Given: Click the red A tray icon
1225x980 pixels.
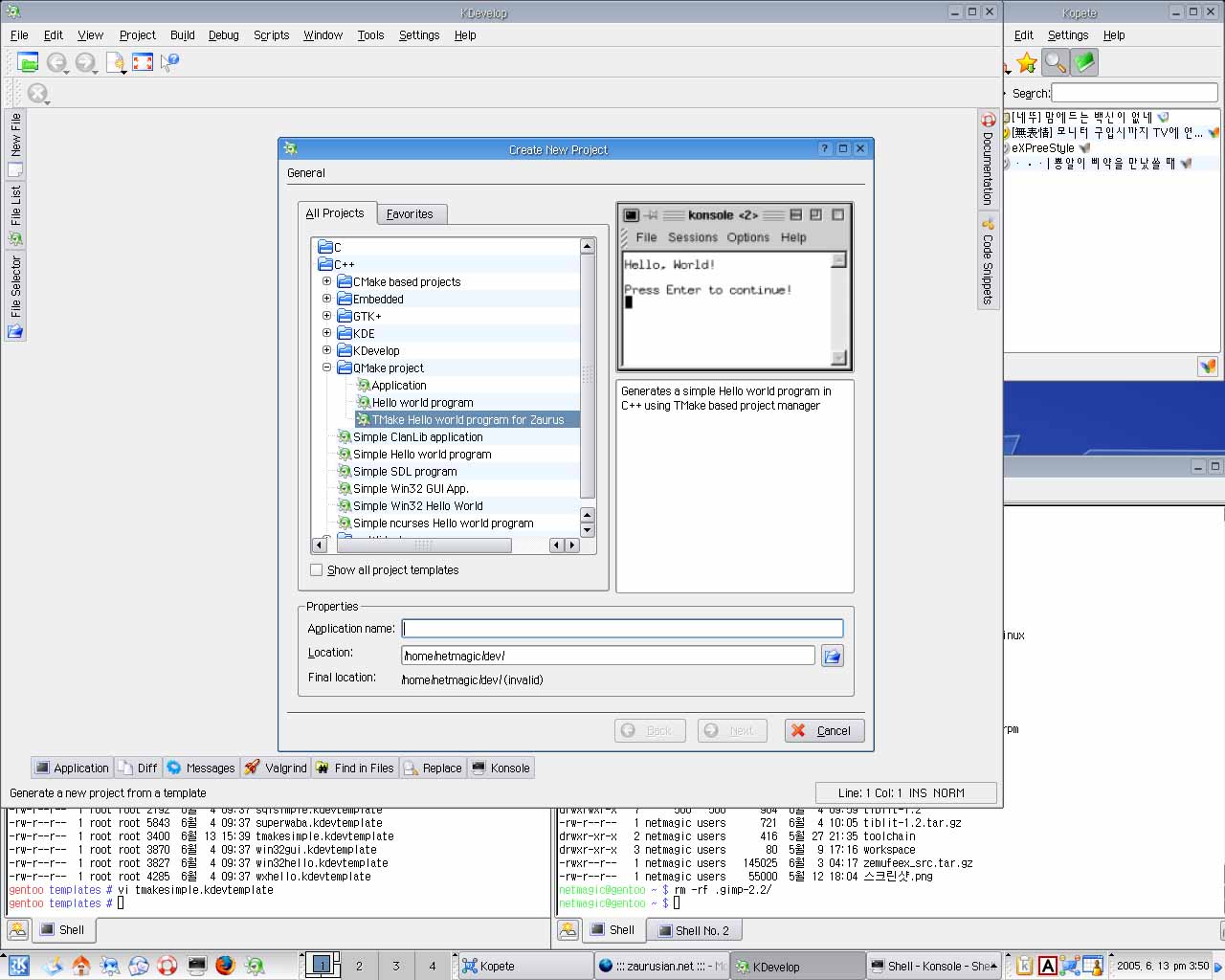Looking at the screenshot, I should [x=1047, y=966].
